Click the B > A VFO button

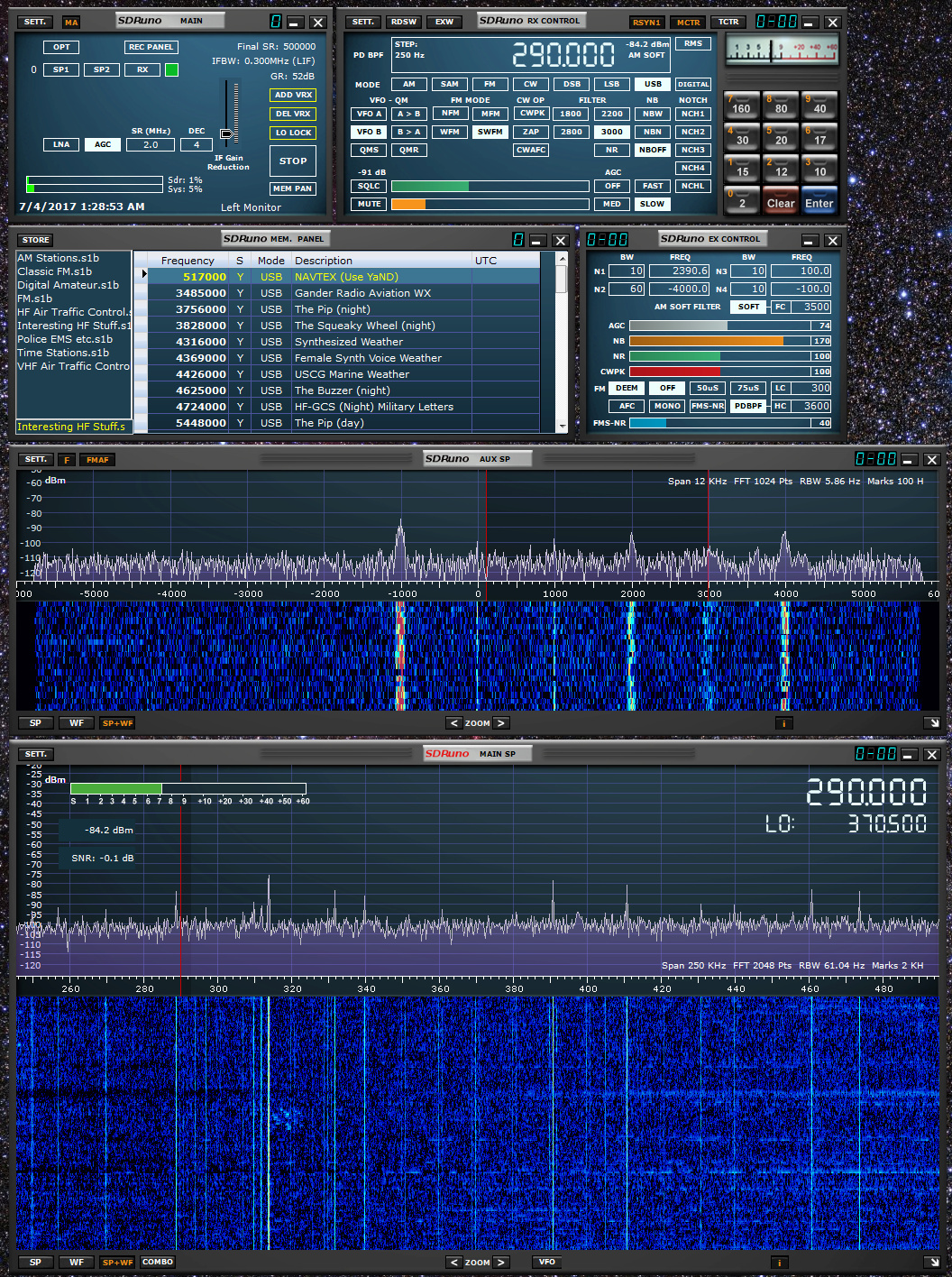pos(409,132)
